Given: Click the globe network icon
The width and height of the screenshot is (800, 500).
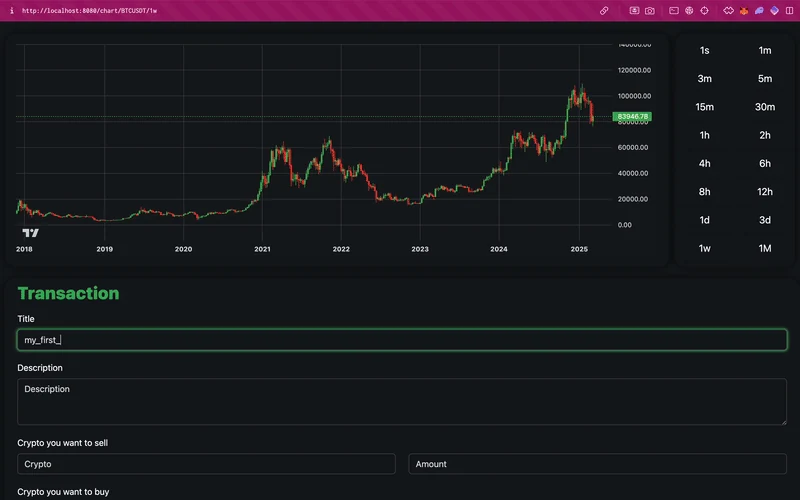Looking at the screenshot, I should point(689,11).
